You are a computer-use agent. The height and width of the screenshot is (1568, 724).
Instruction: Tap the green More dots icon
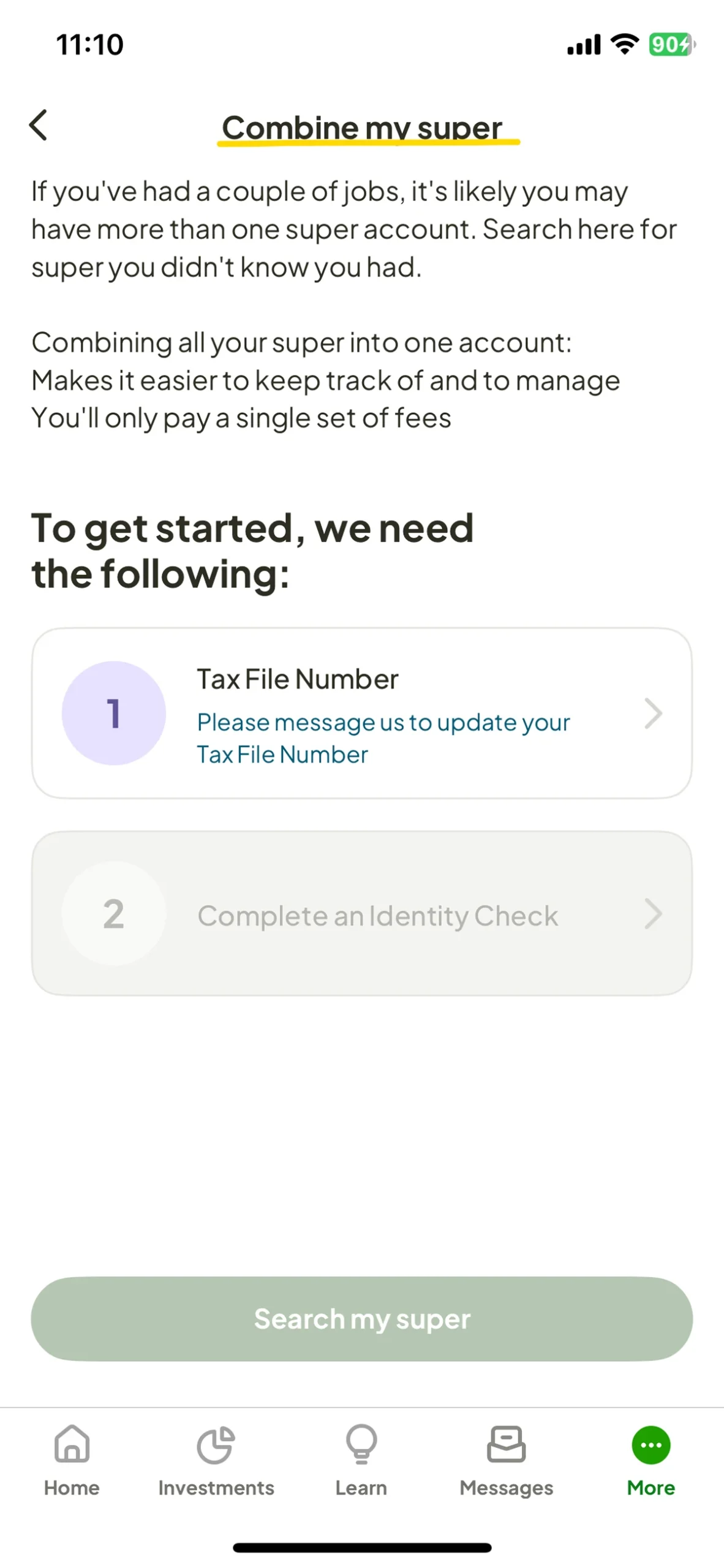coord(650,1444)
